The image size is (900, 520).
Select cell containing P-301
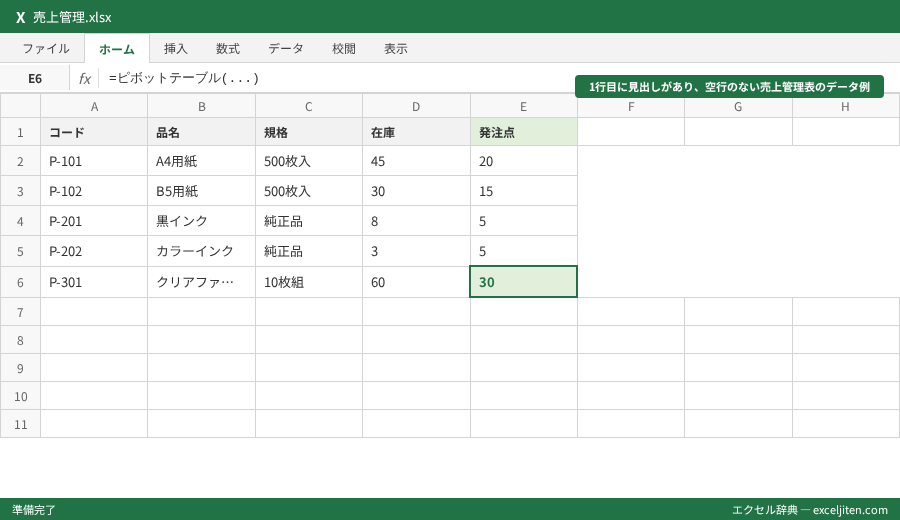tap(94, 282)
